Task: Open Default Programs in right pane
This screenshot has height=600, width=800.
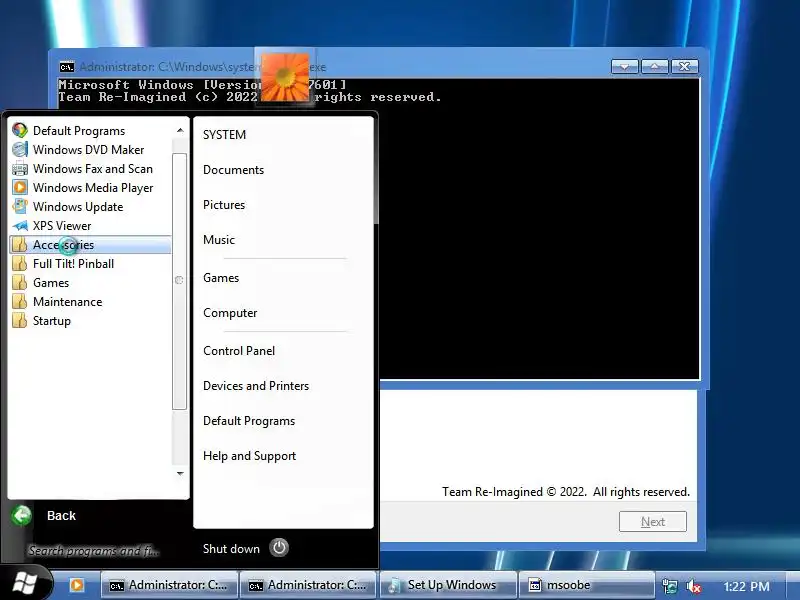Action: (249, 421)
